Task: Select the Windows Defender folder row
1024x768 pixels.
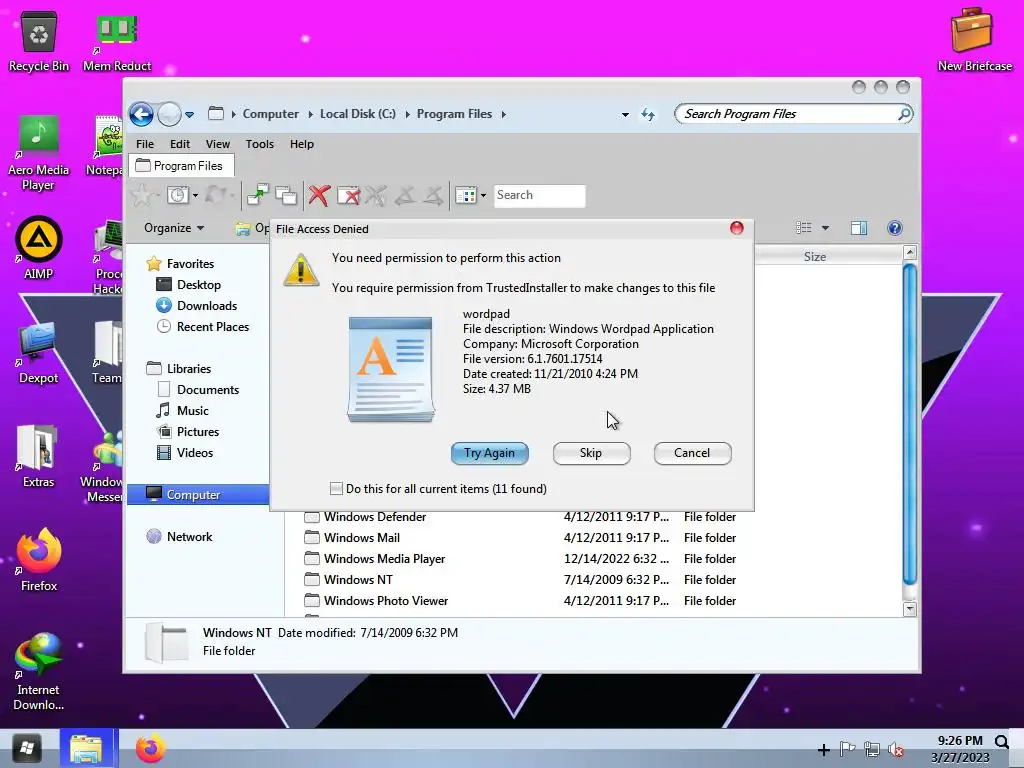Action: [520, 517]
